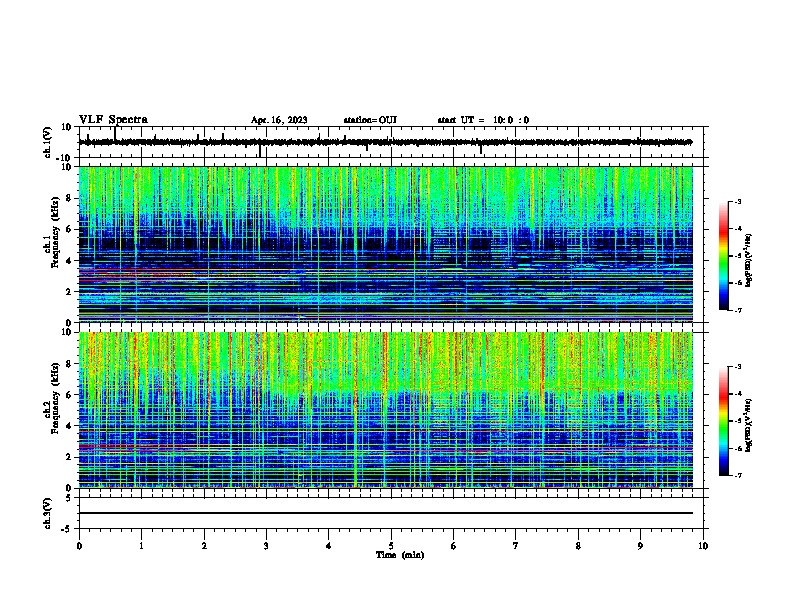The width and height of the screenshot is (792, 612).
Task: Click the ch.2 colorbar "log(PSD)(V²/Hz)" label
Action: (x=748, y=426)
